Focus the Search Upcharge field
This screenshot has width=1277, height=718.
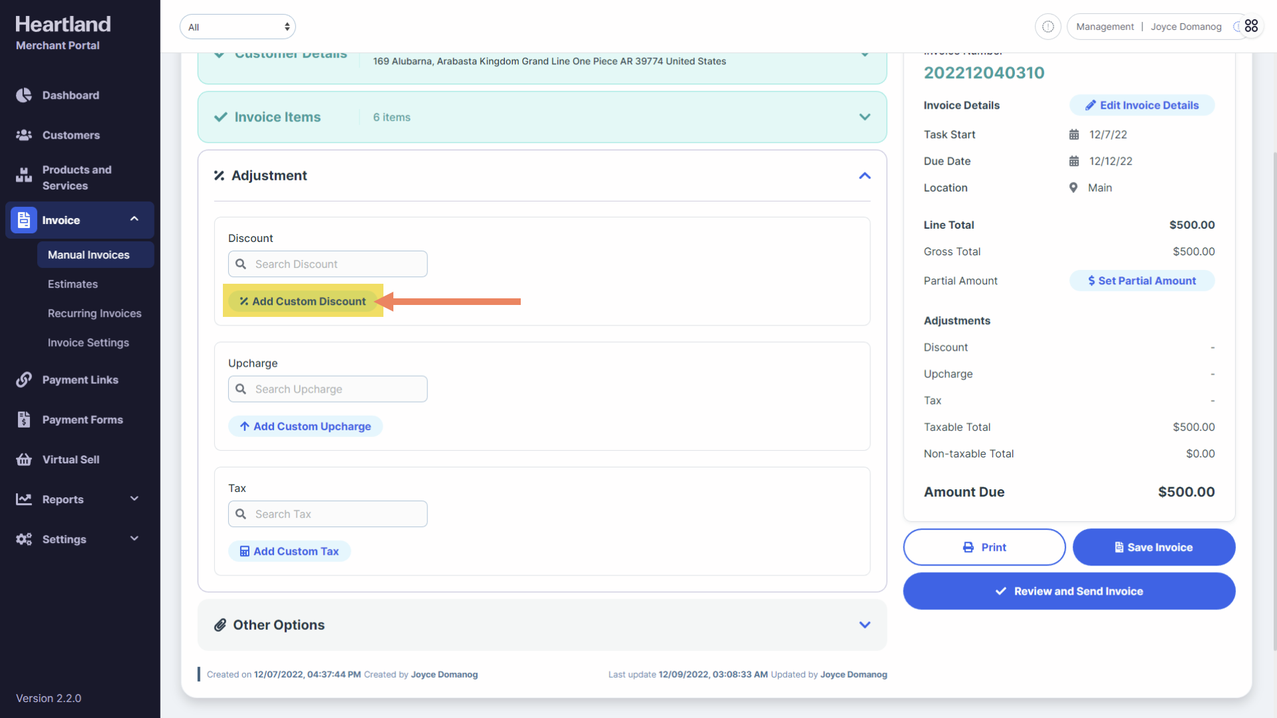(327, 389)
